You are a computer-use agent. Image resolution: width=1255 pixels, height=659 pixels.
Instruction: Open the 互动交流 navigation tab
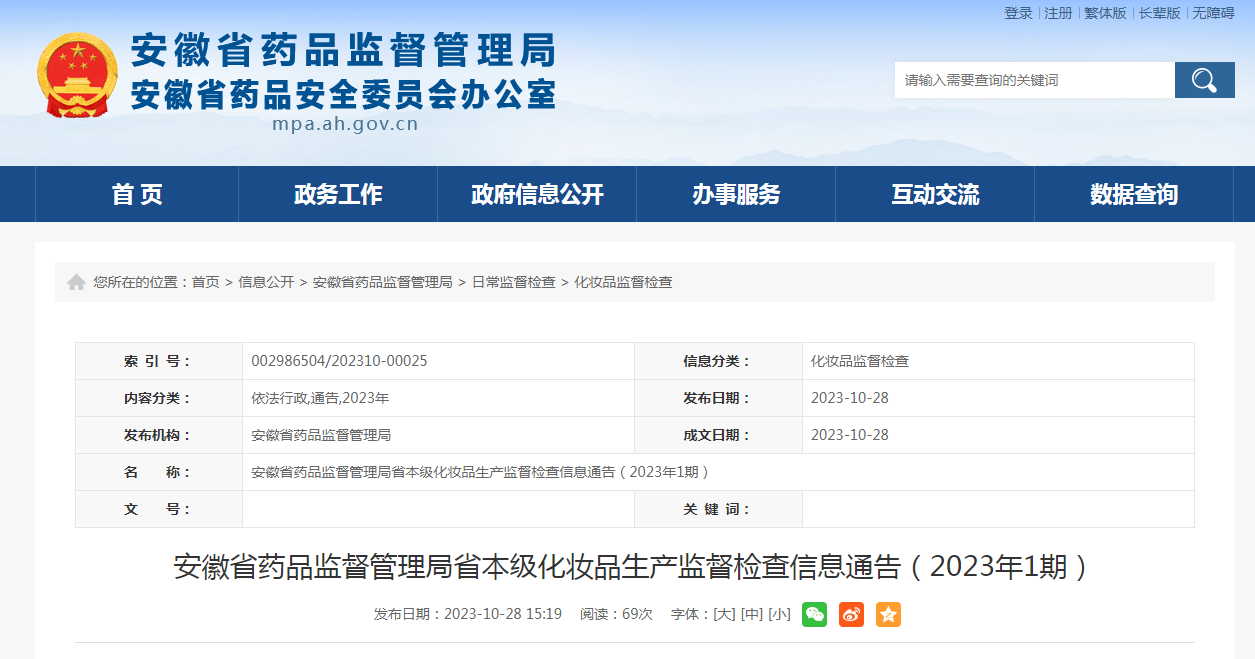[x=935, y=194]
